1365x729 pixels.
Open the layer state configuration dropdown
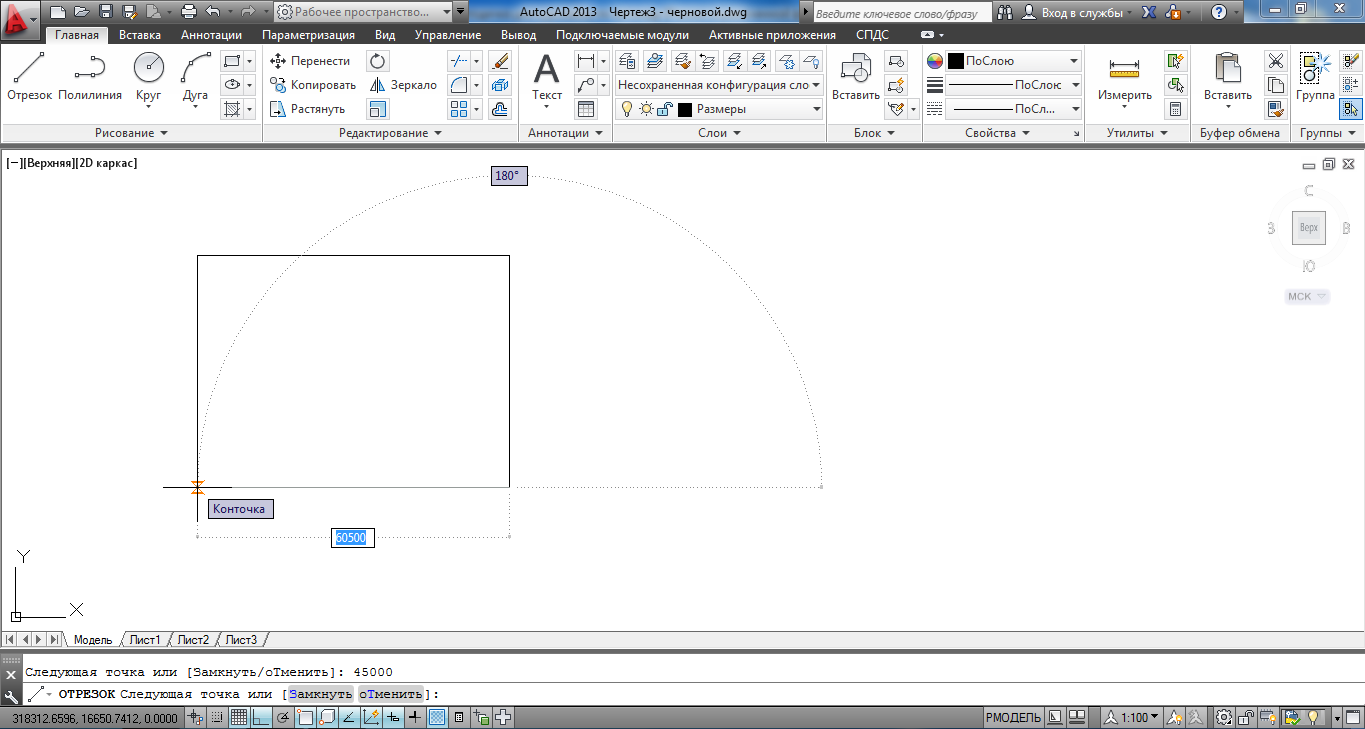(x=719, y=85)
